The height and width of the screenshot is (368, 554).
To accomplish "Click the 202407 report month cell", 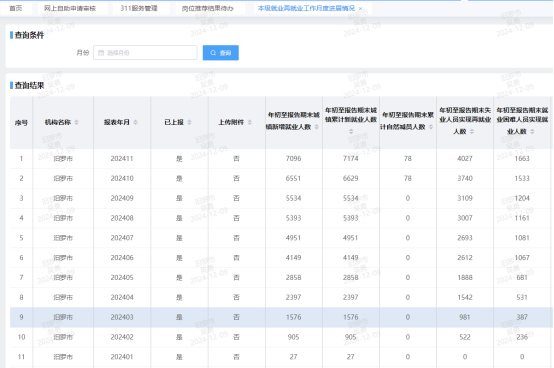I will (x=122, y=238).
